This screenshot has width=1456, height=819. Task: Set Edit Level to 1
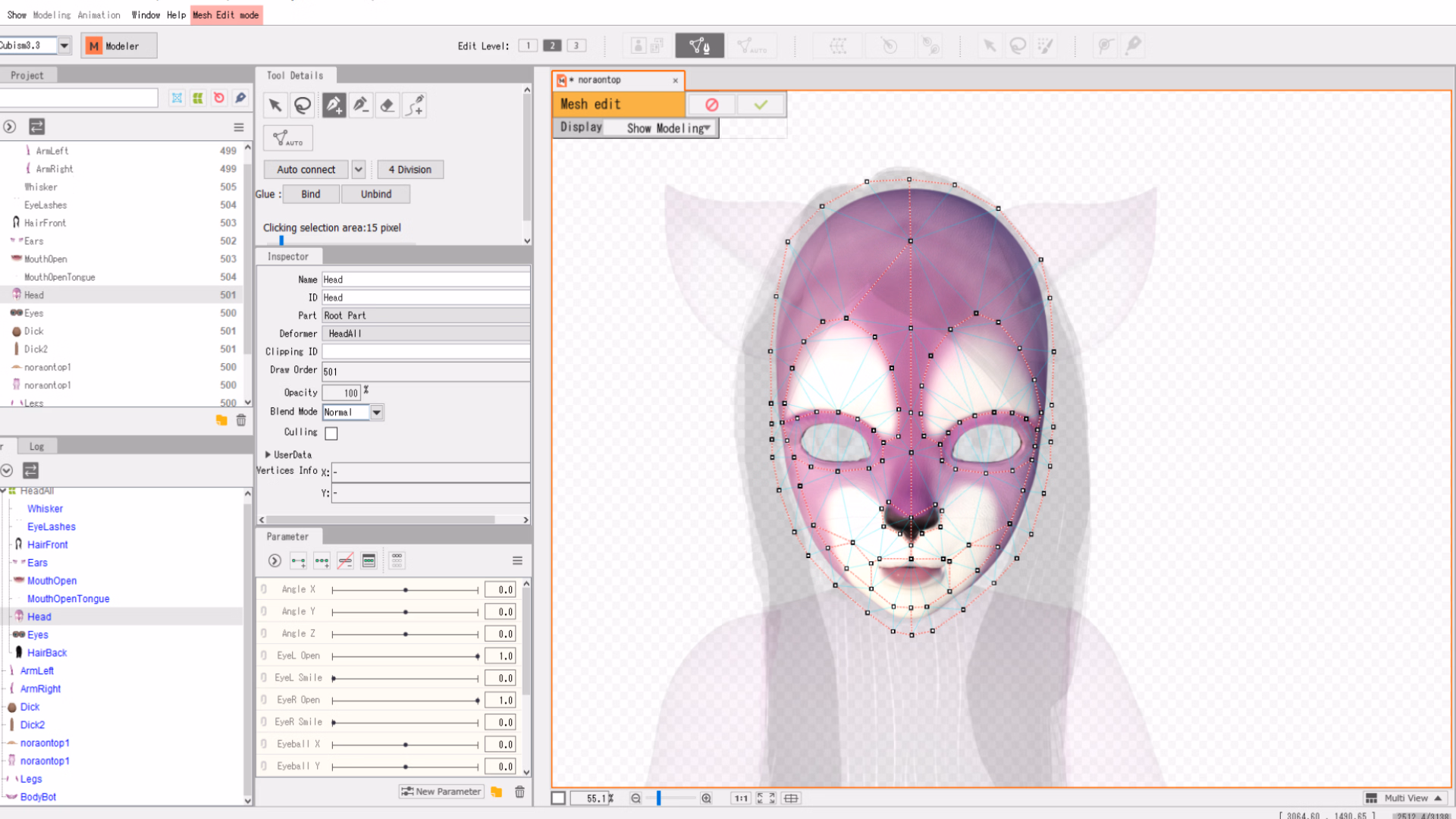(x=529, y=45)
